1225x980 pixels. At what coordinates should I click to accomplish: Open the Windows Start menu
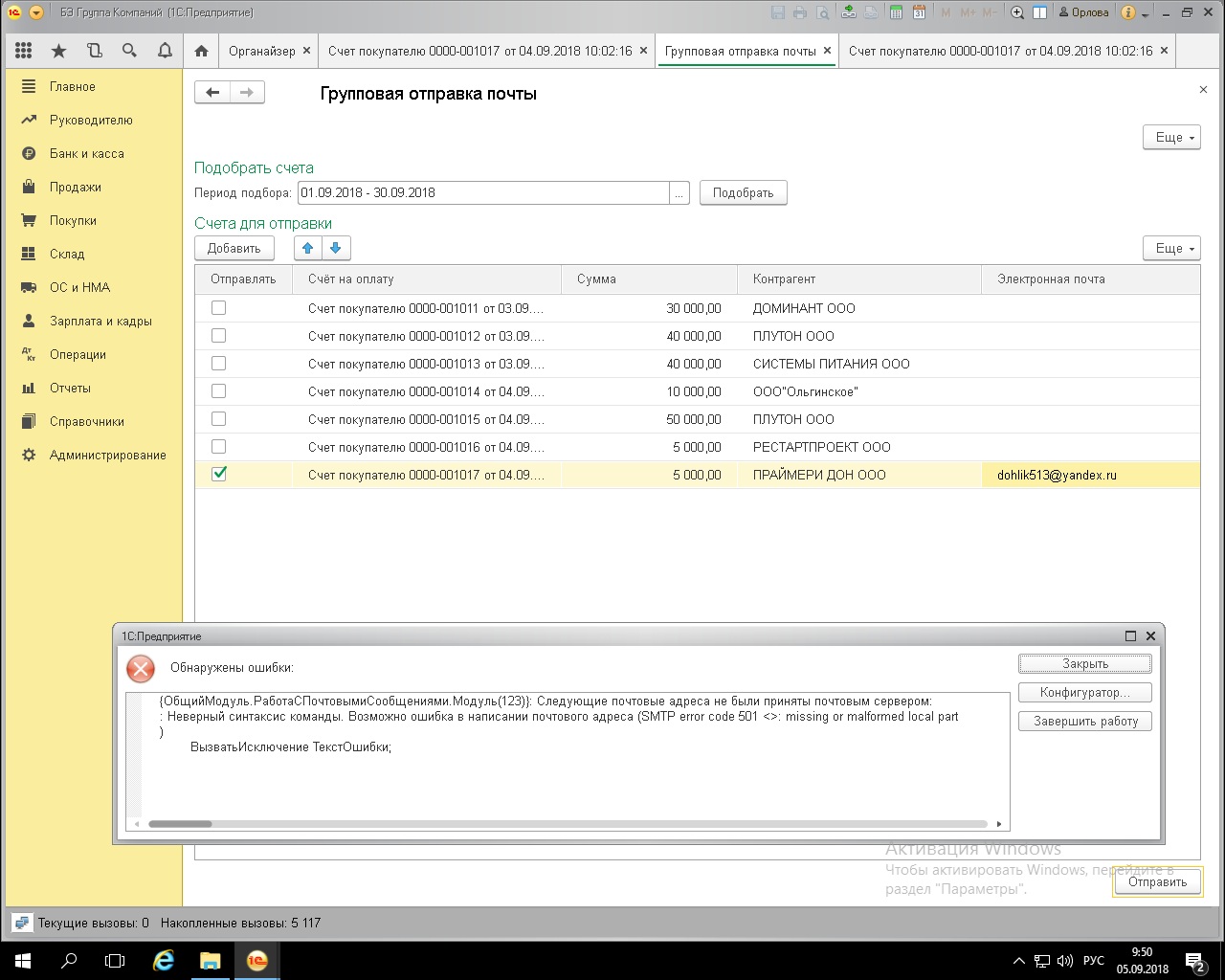23,960
